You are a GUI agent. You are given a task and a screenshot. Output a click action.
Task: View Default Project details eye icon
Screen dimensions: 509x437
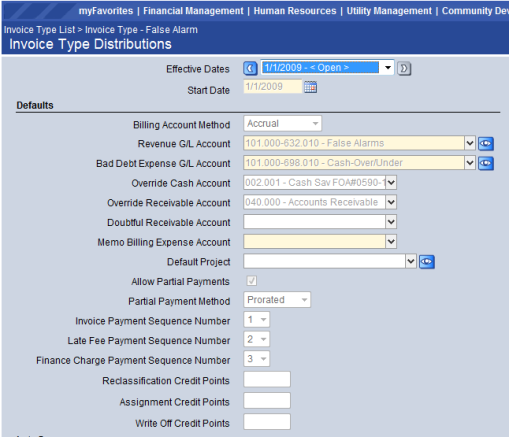coord(427,262)
